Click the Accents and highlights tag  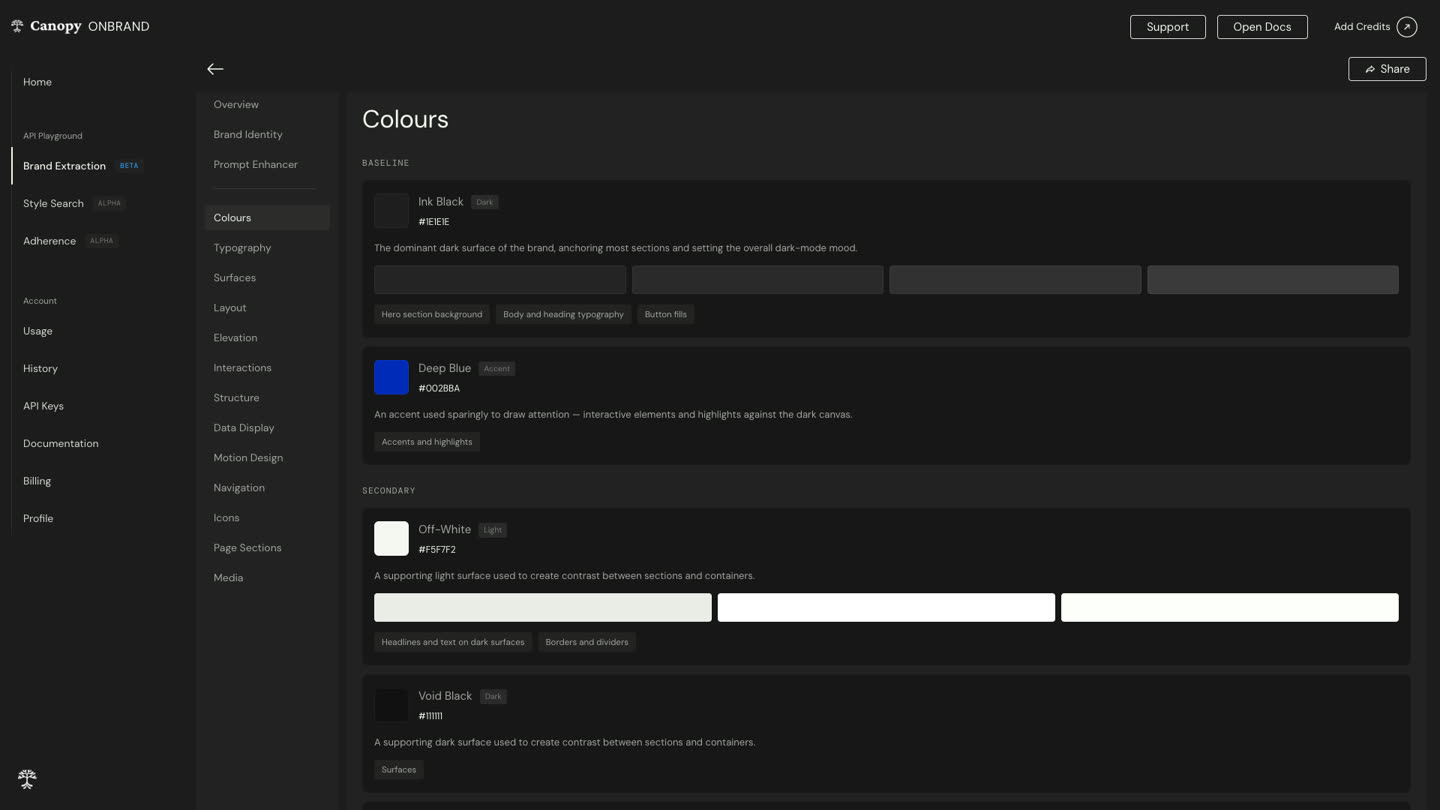coord(427,442)
